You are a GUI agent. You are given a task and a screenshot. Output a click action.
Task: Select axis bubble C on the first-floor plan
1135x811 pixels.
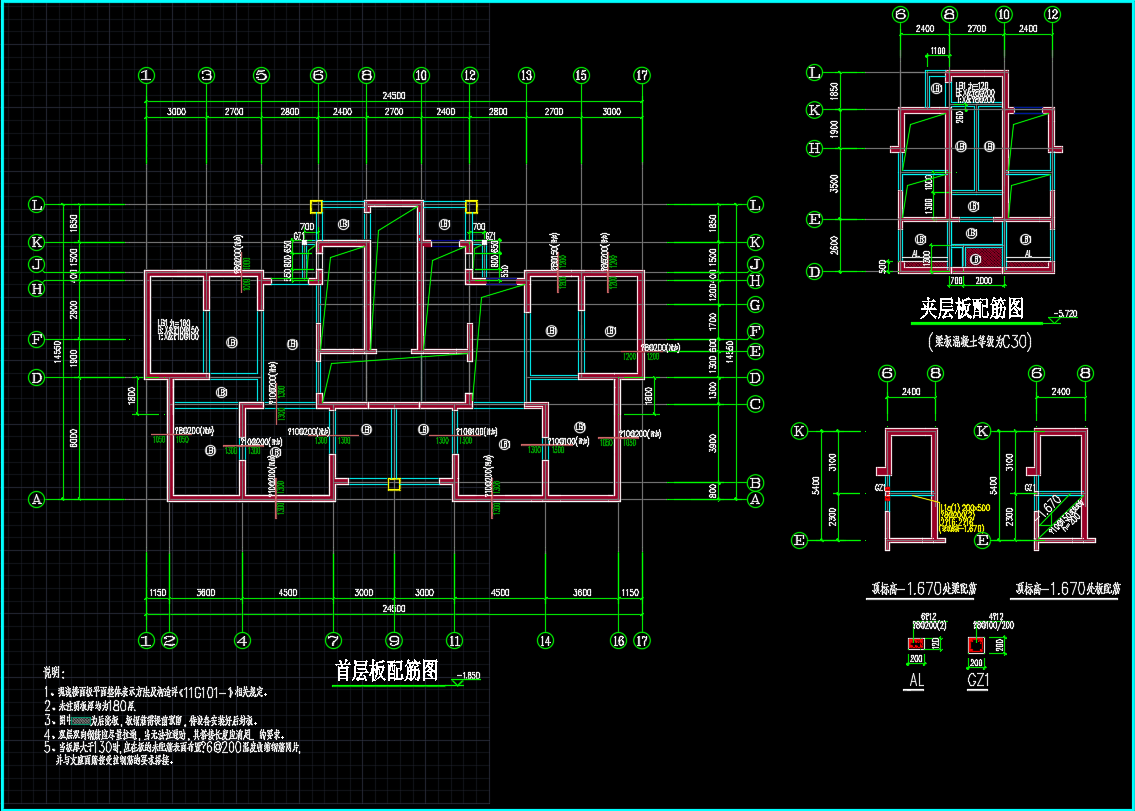coord(756,404)
